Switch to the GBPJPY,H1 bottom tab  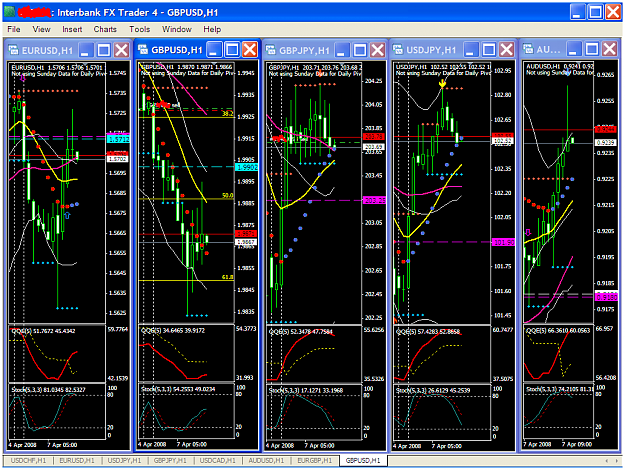(170, 460)
